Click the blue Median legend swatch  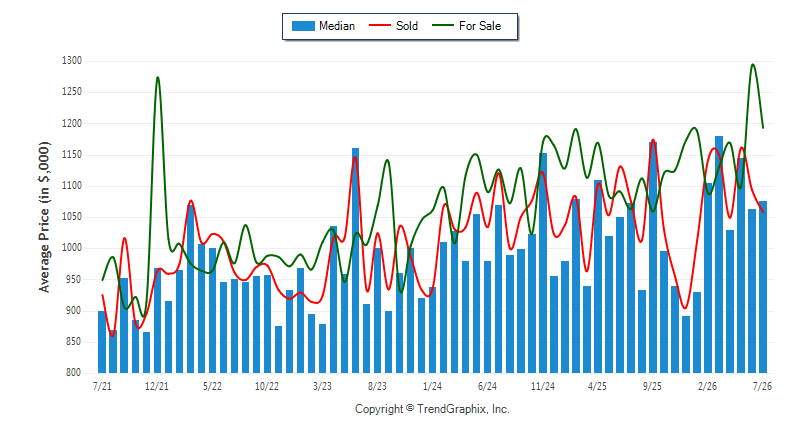point(303,26)
